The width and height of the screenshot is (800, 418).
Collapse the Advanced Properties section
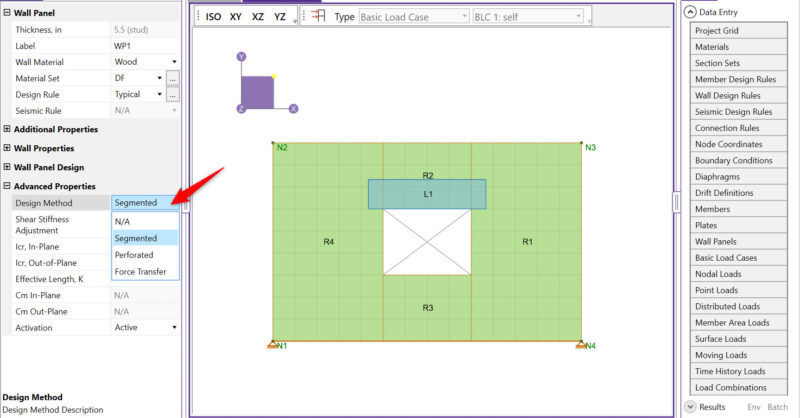click(x=8, y=186)
